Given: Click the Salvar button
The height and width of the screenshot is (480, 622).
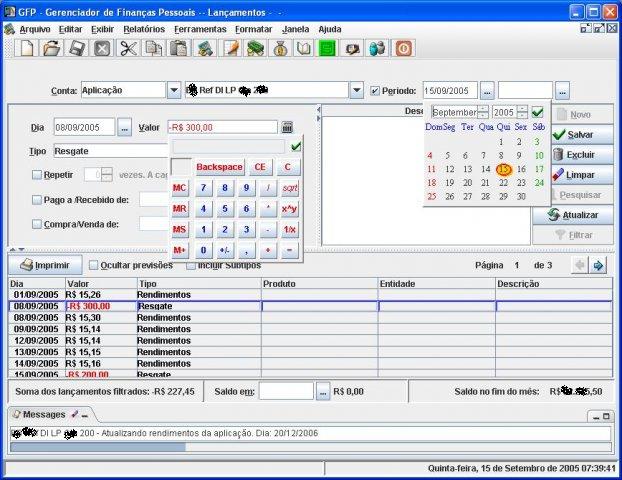Looking at the screenshot, I should pyautogui.click(x=572, y=134).
